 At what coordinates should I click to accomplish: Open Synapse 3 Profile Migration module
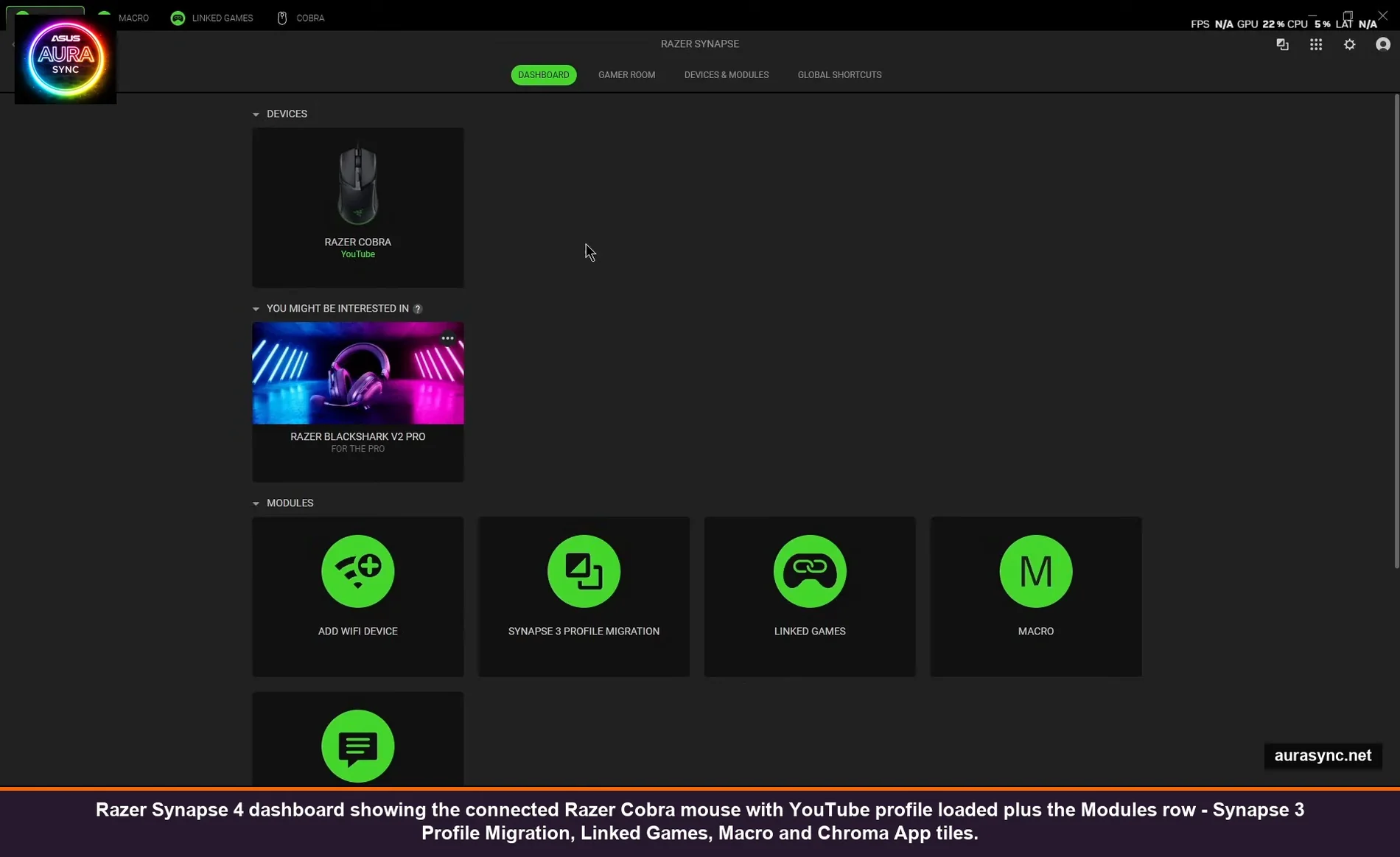point(584,597)
